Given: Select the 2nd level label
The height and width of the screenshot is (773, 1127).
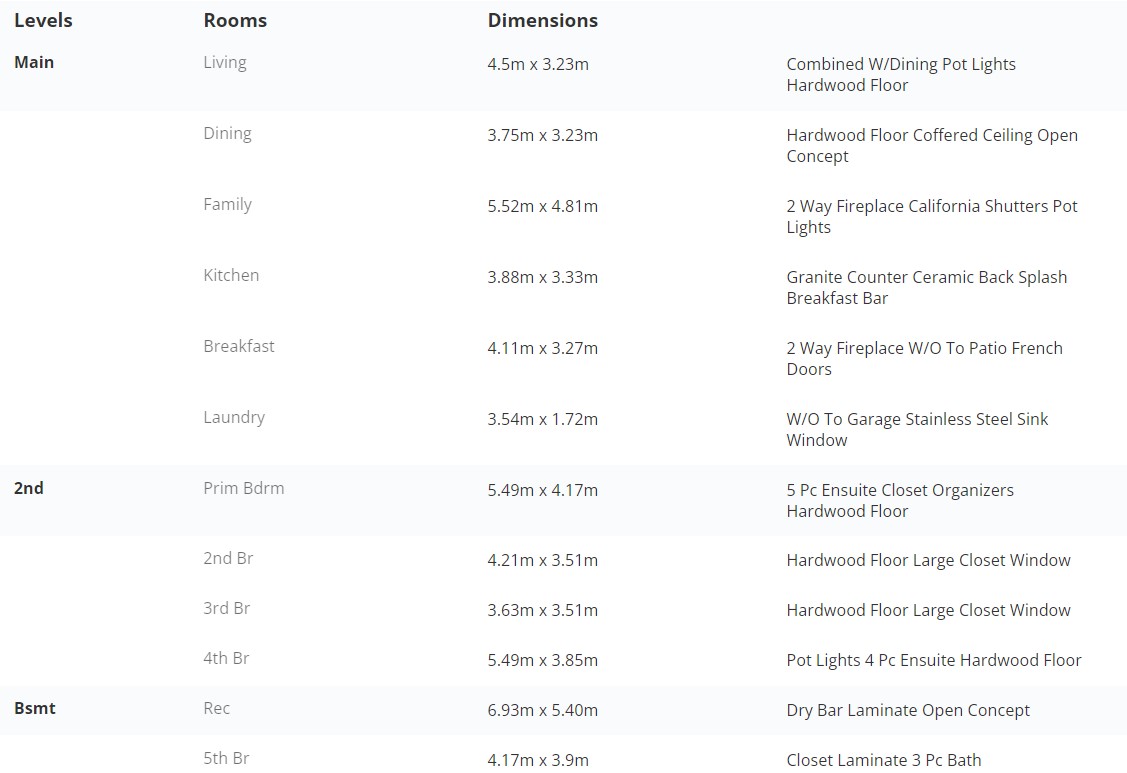Looking at the screenshot, I should (x=29, y=488).
